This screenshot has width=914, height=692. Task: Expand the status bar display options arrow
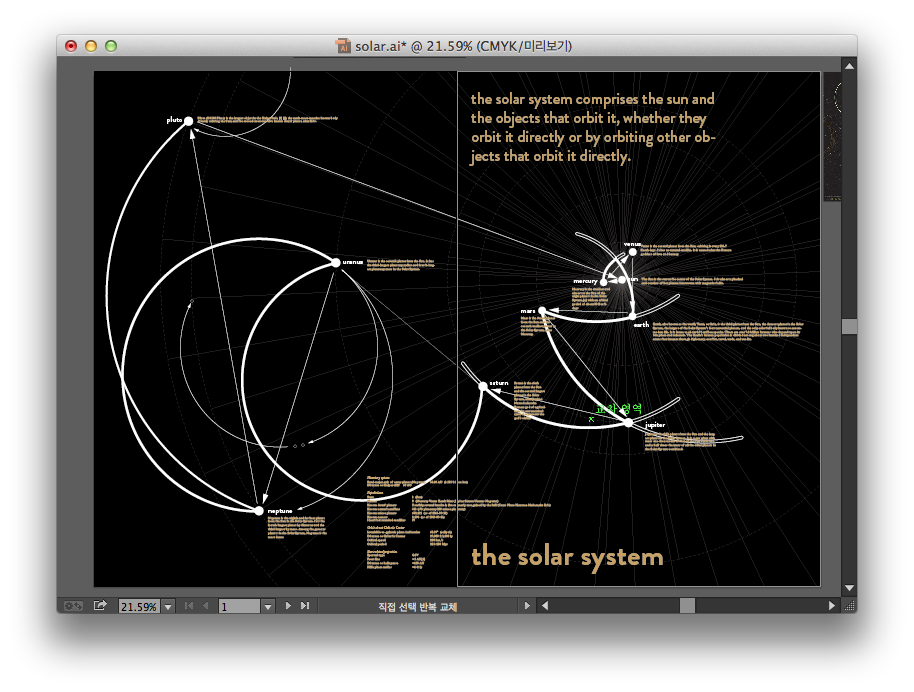pyautogui.click(x=527, y=606)
